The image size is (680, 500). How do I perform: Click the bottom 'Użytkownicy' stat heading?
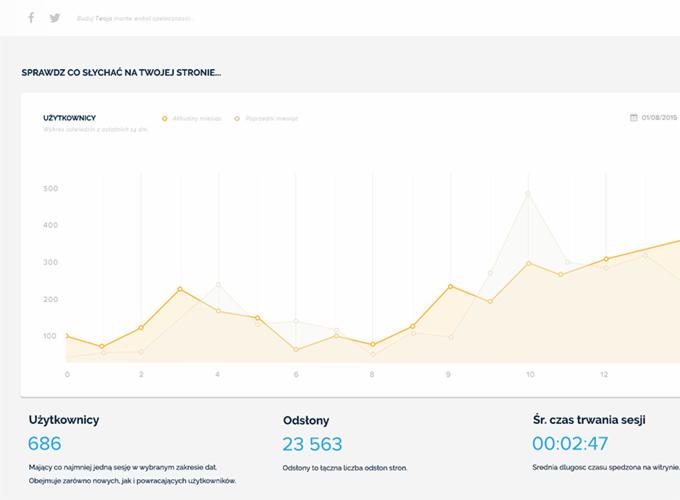(x=63, y=420)
